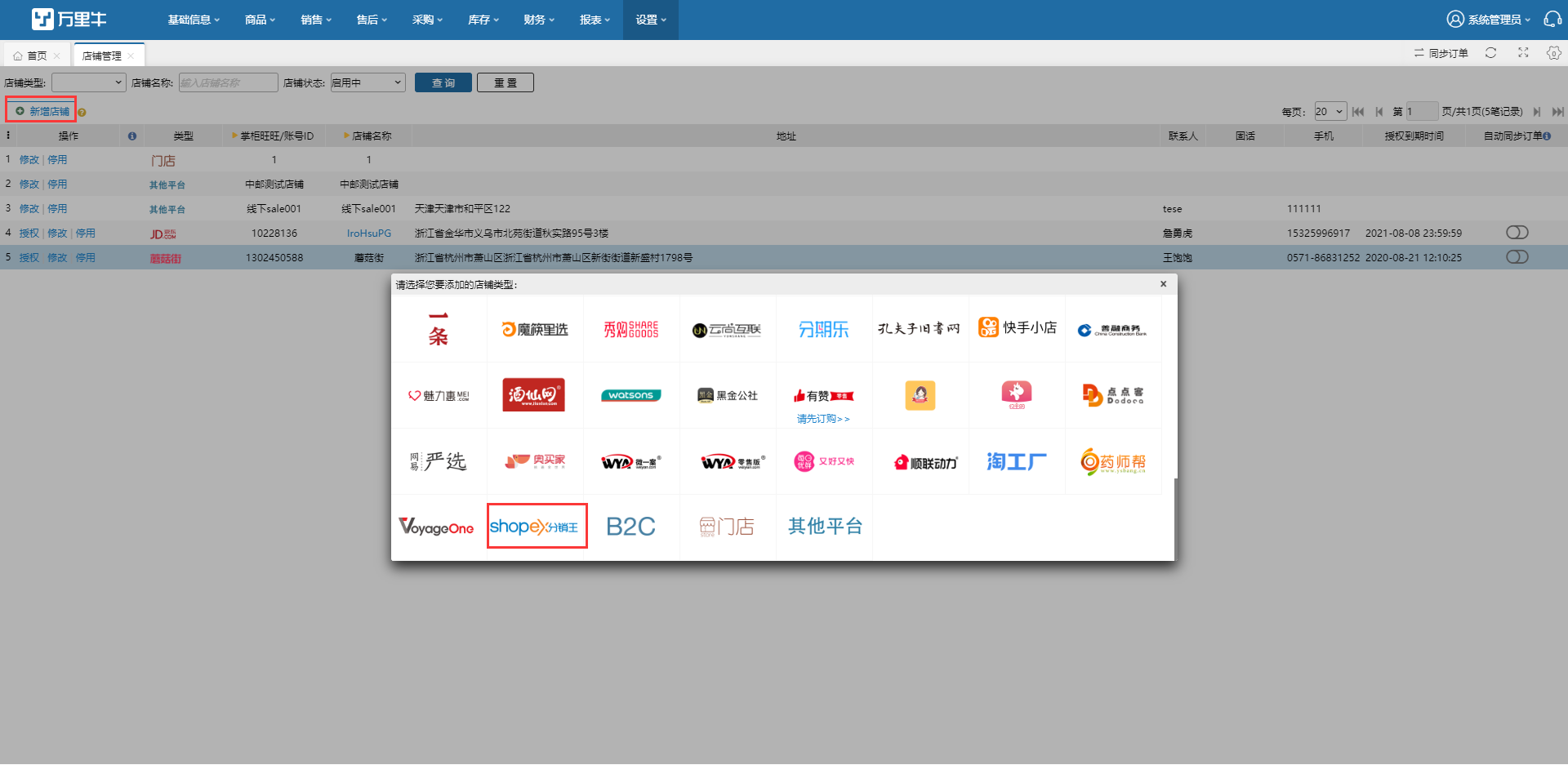Click the 新增店铺 button
Viewport: 1568px width, 765px height.
42,111
